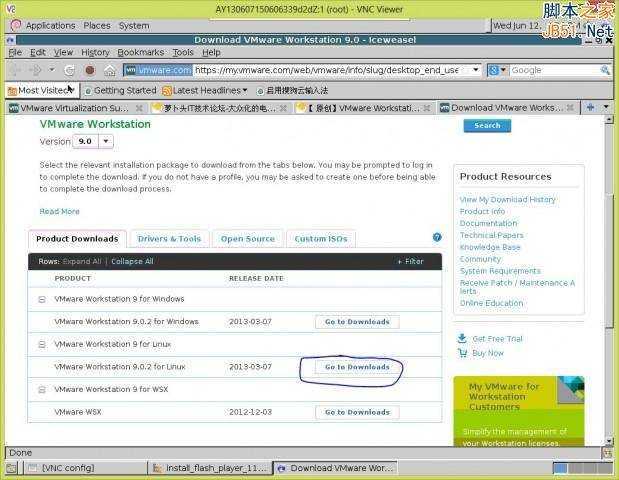This screenshot has height=480, width=619.
Task: Click the search magnifier icon
Action: (x=604, y=70)
